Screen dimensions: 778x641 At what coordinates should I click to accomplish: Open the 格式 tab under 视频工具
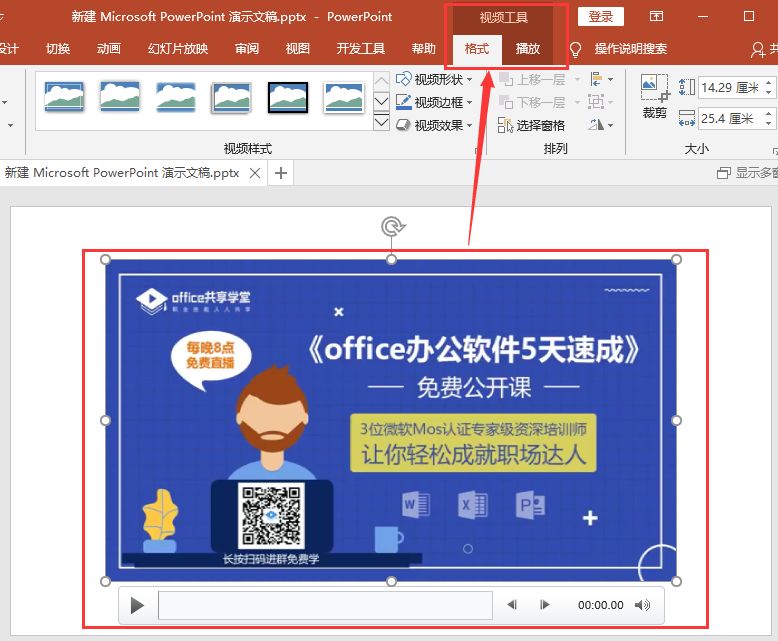[x=476, y=49]
